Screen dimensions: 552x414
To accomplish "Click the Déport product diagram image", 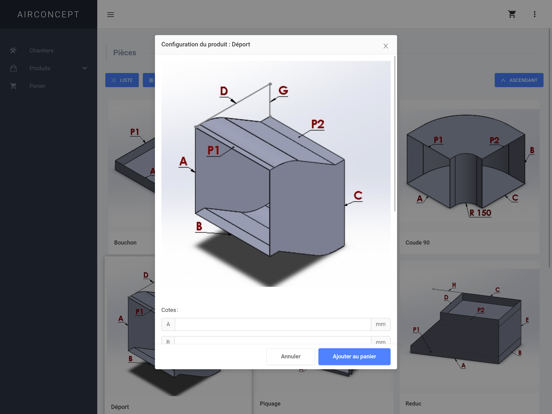I will pos(276,174).
